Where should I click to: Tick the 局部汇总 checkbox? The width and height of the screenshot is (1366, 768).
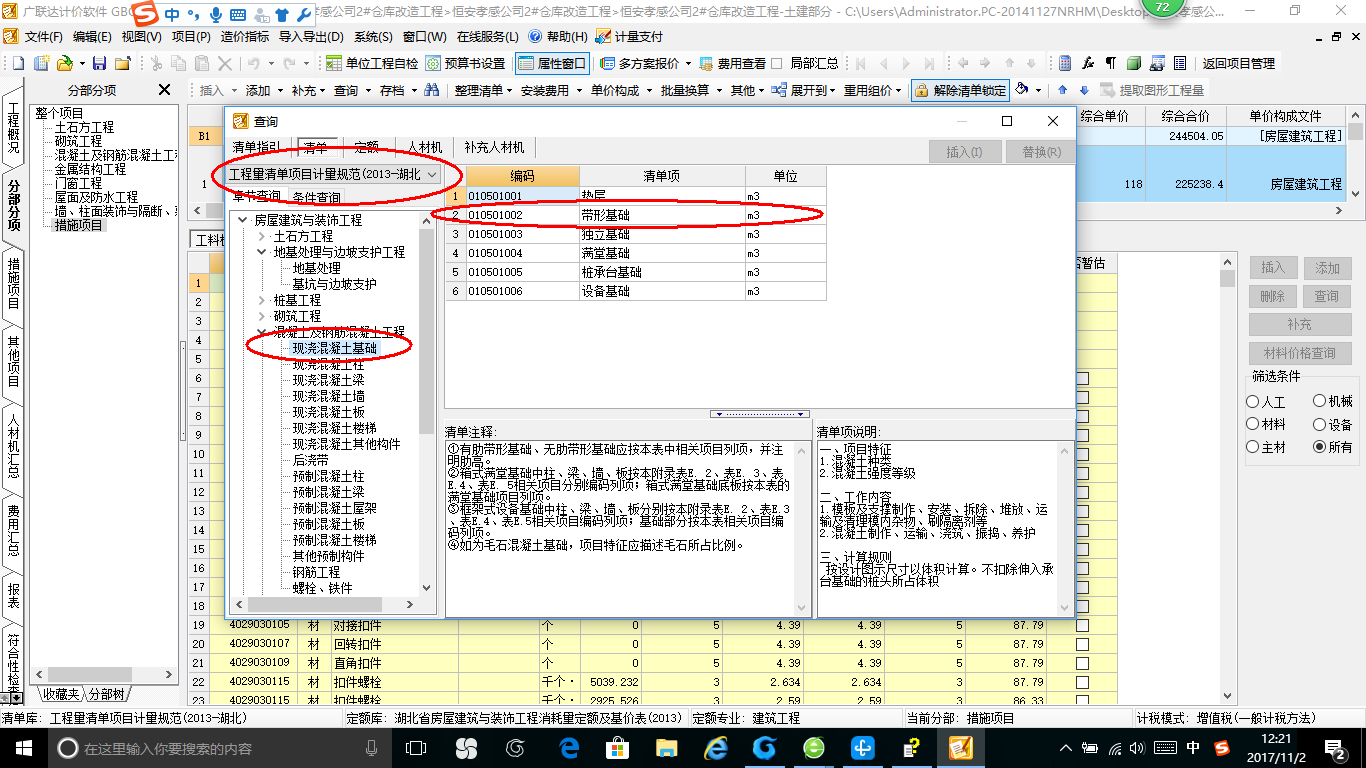coord(777,63)
